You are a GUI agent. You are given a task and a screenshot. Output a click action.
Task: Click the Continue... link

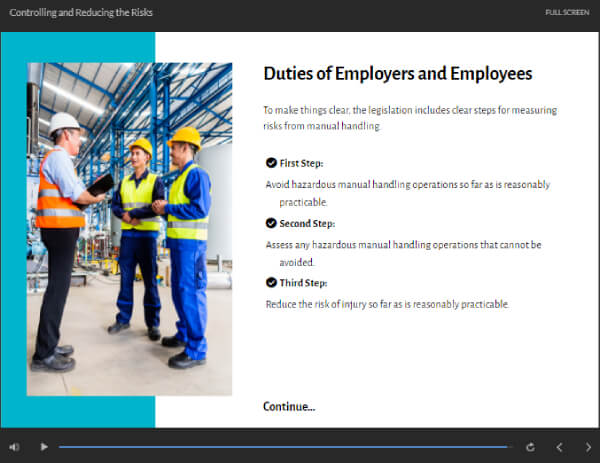(x=289, y=406)
